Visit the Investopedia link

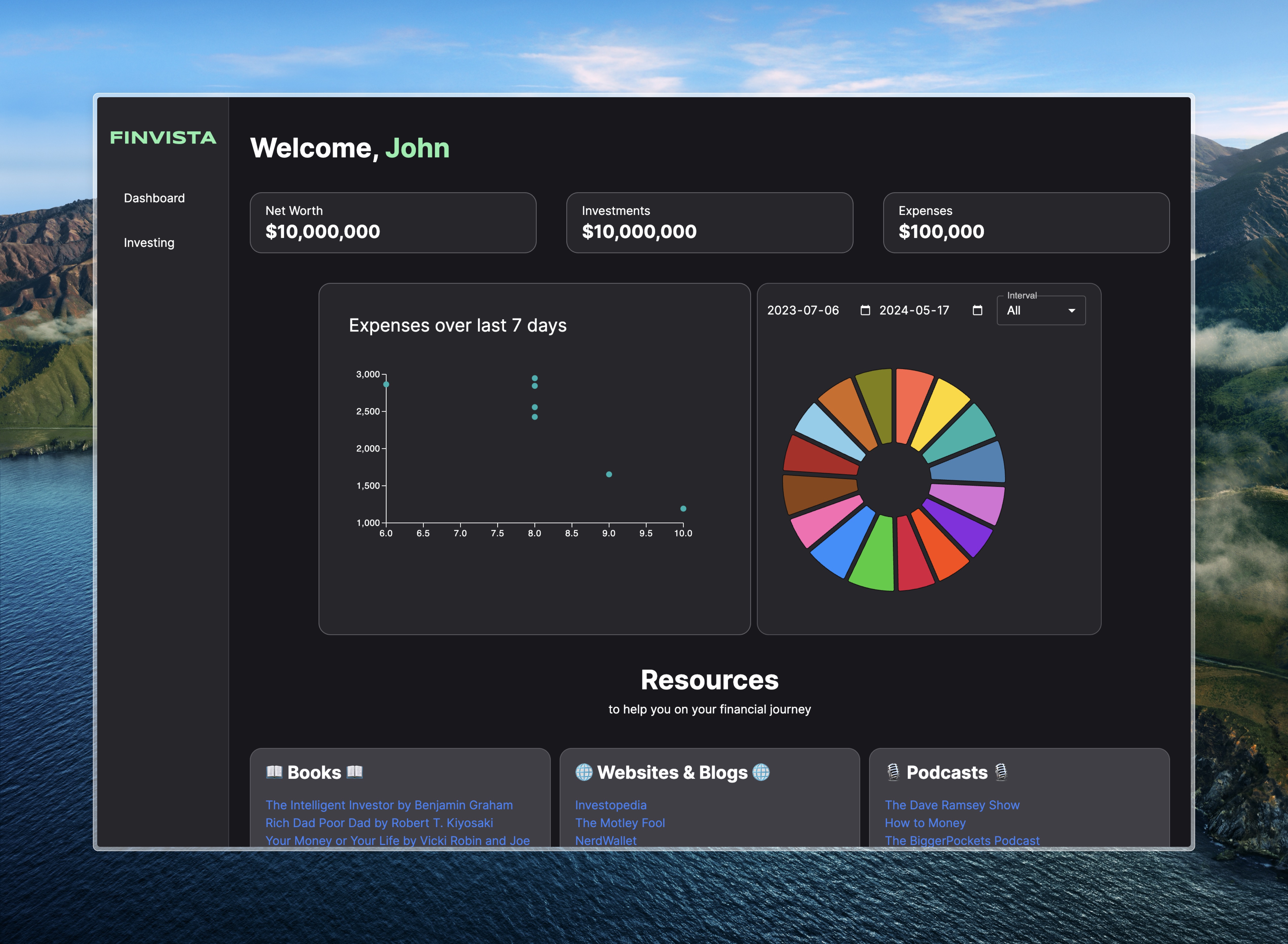610,805
